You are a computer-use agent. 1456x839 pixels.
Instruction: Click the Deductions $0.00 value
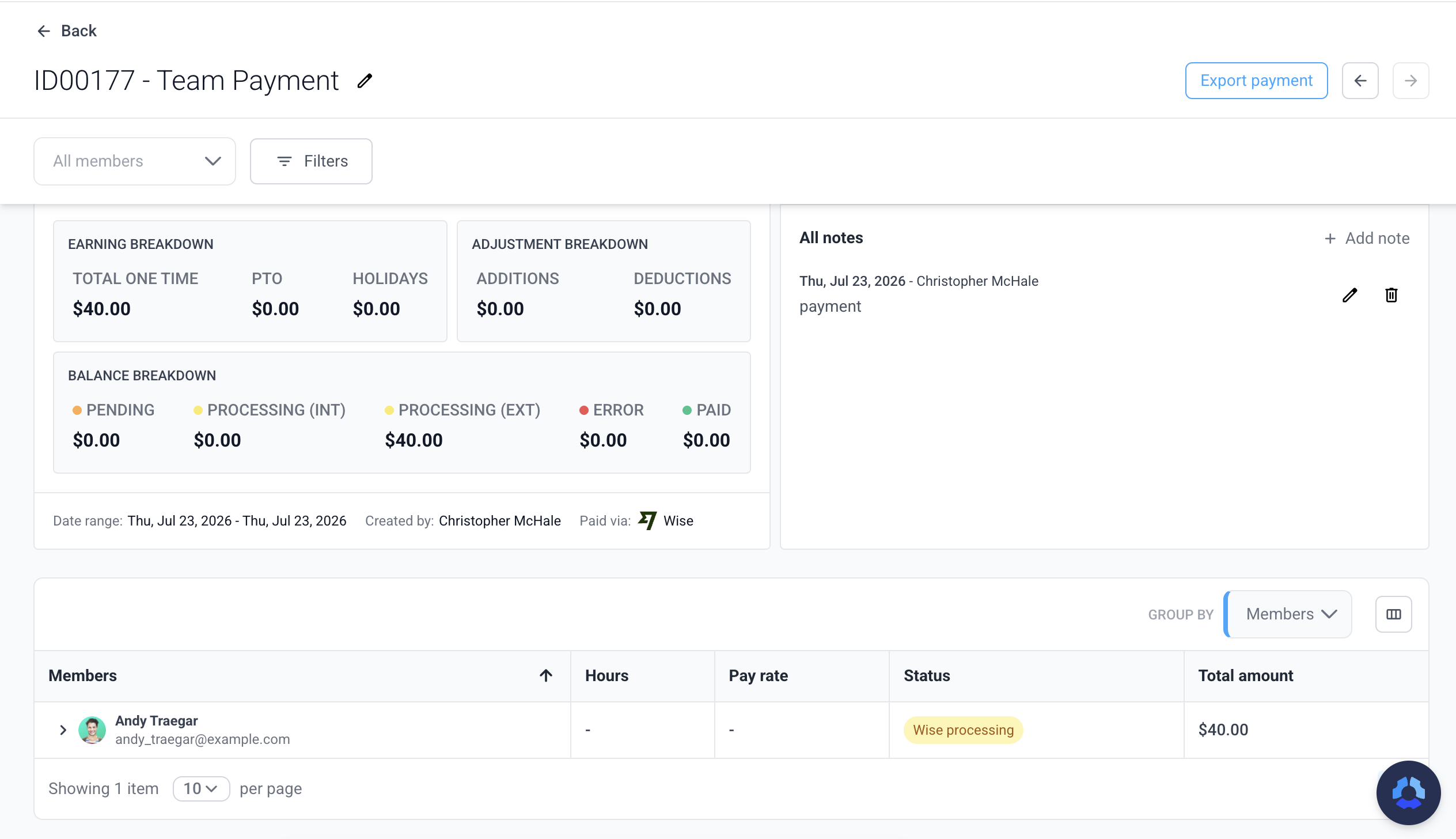657,309
